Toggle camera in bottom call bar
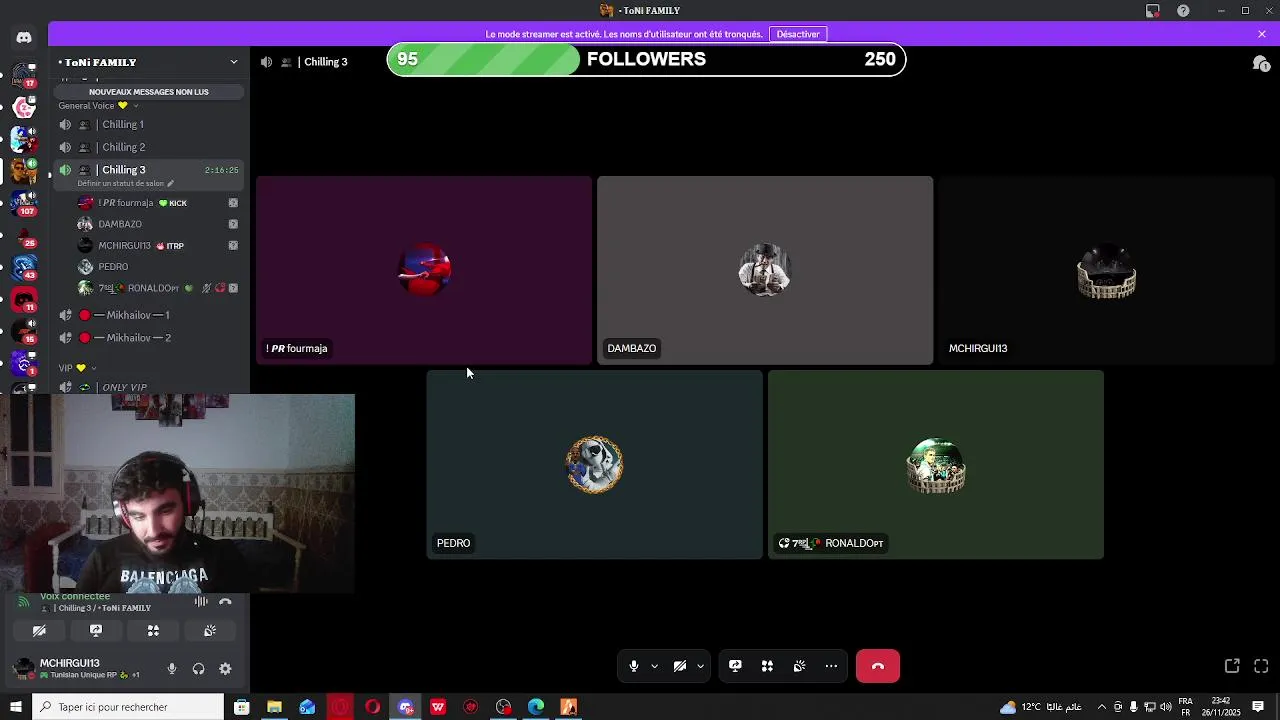The width and height of the screenshot is (1280, 720). pos(680,666)
